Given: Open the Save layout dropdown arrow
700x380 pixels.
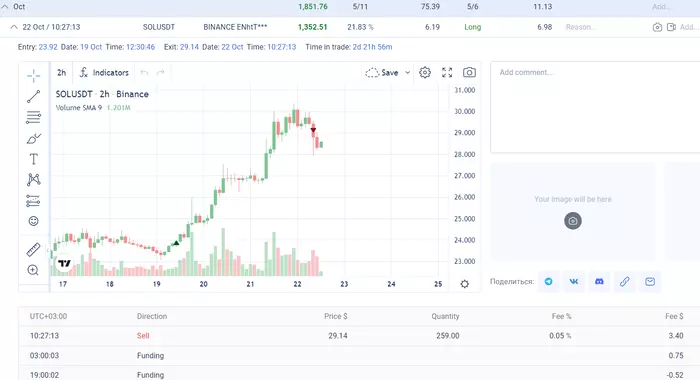Looking at the screenshot, I should click(408, 72).
